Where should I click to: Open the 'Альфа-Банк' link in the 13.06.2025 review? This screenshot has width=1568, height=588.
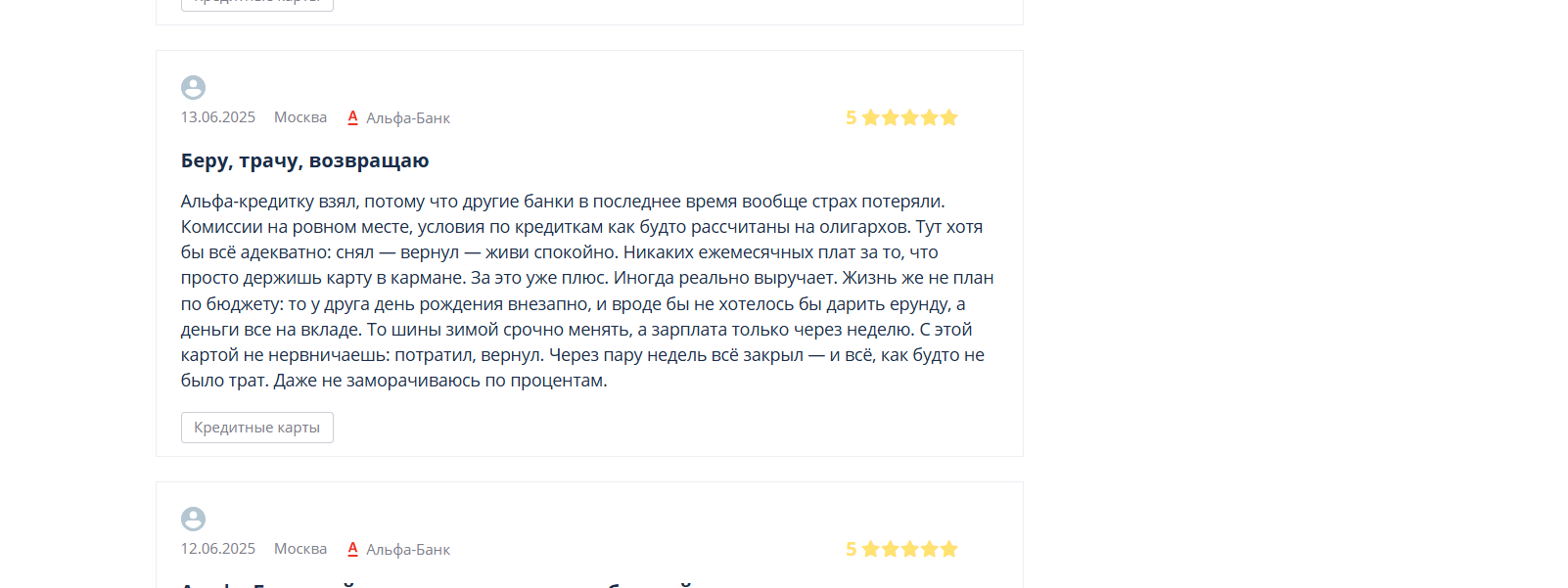tap(408, 118)
